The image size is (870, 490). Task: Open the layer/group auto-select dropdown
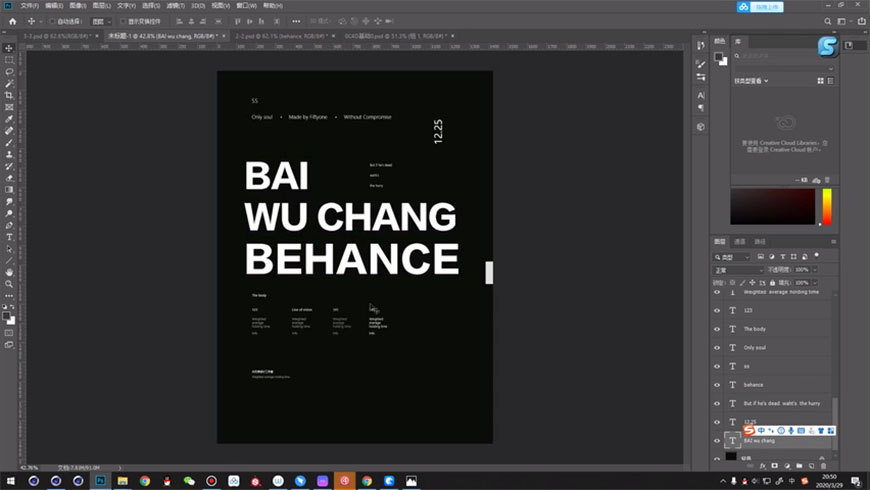click(102, 21)
